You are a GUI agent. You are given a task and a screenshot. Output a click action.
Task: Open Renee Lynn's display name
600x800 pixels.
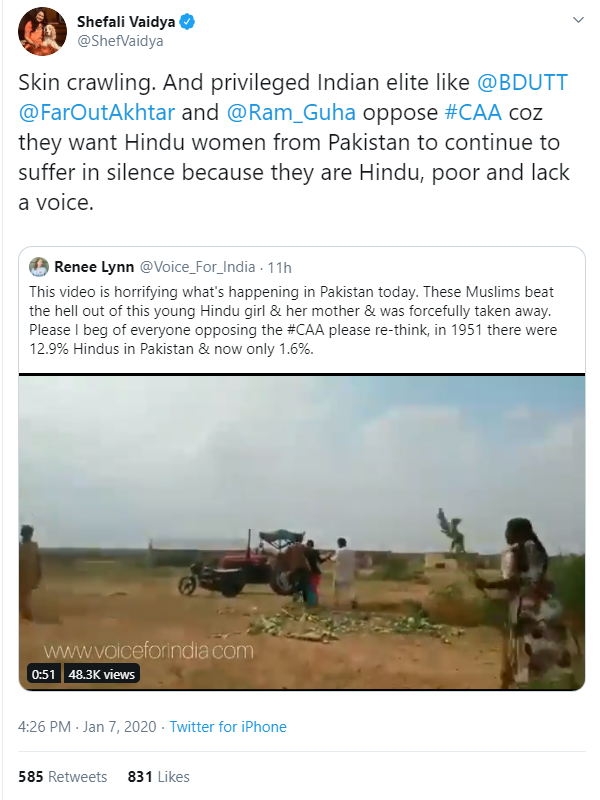pyautogui.click(x=94, y=267)
